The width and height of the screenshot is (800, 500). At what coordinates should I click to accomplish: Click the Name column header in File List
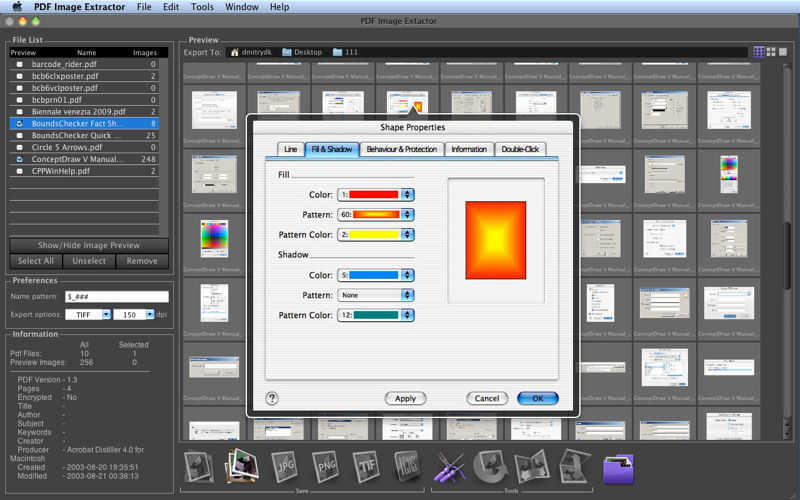click(x=86, y=53)
